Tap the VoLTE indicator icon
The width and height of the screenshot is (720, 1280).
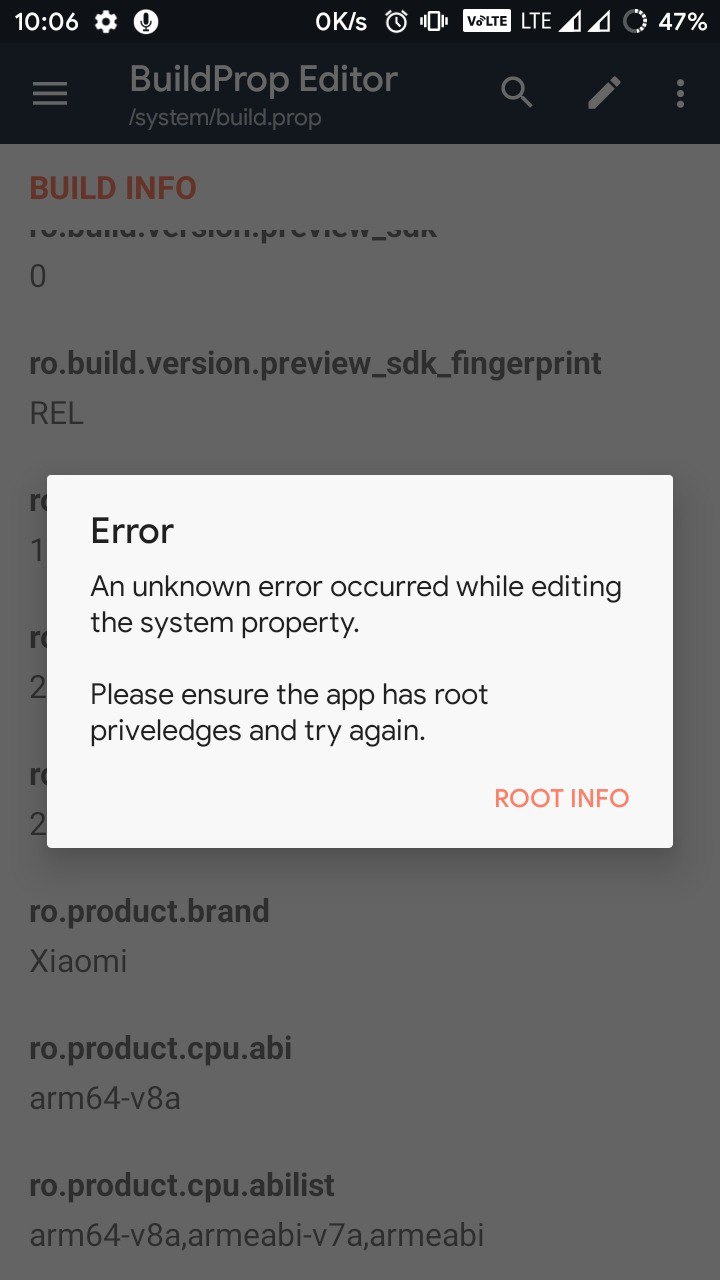pyautogui.click(x=487, y=21)
